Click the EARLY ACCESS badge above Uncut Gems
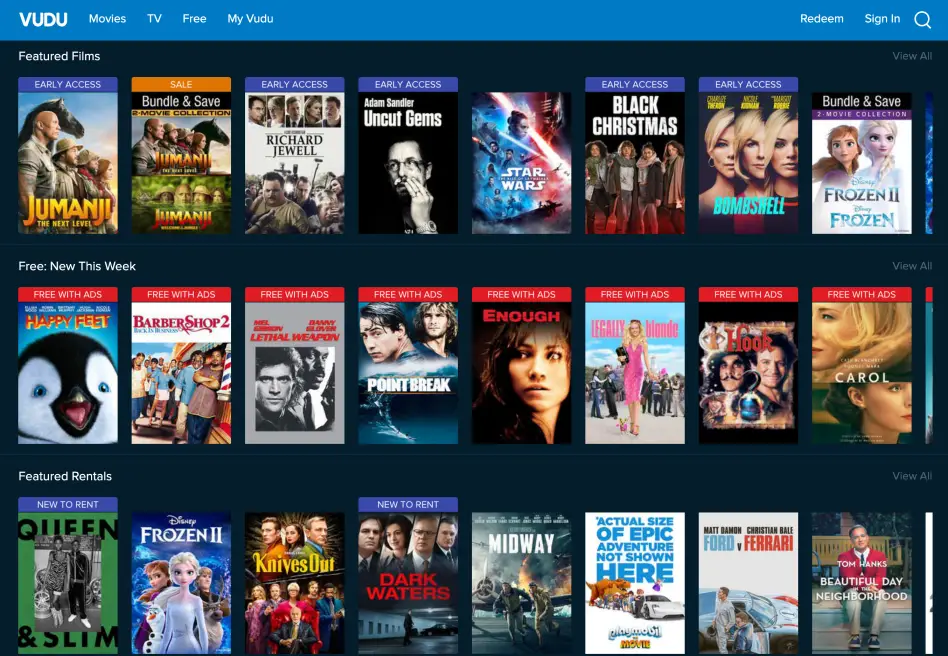 pos(408,84)
